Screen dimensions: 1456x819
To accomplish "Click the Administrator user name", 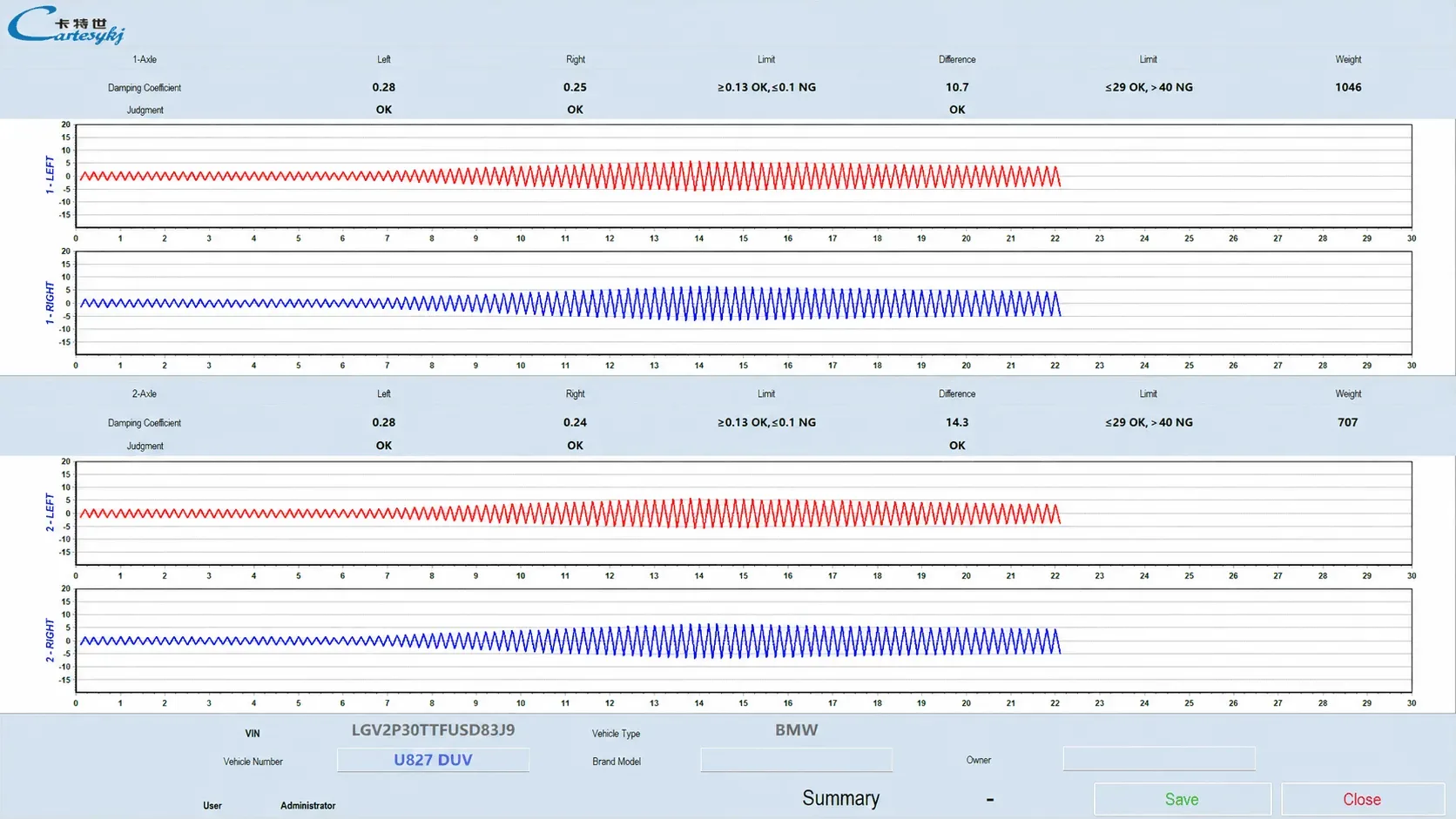I will click(307, 806).
